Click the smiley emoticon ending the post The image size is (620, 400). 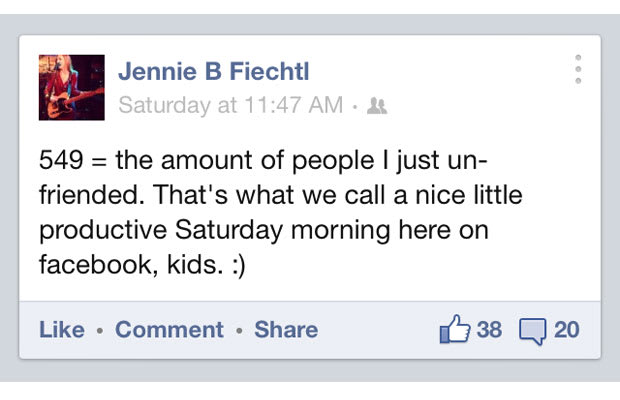pos(239,265)
